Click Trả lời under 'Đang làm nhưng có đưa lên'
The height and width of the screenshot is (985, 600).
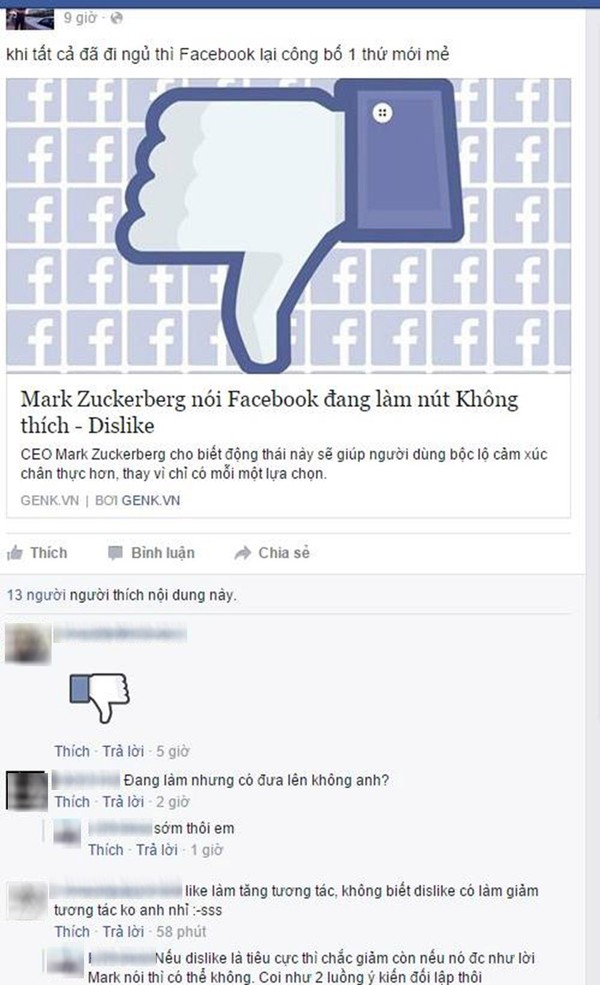(123, 802)
